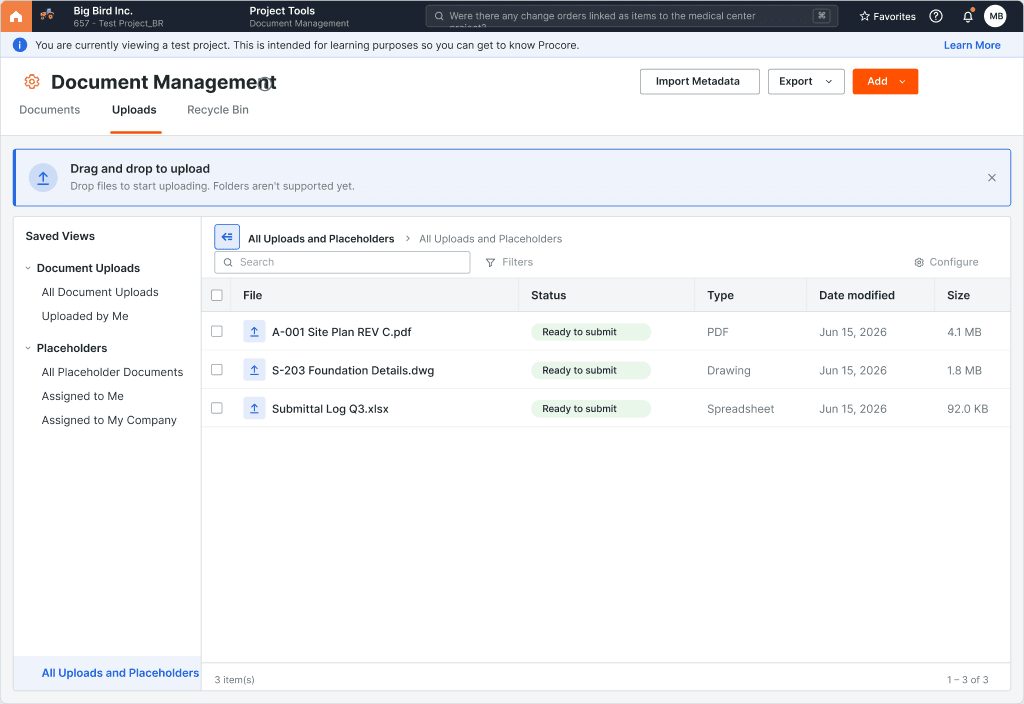
Task: Click Ready to submit status for S-203
Action: tap(590, 370)
